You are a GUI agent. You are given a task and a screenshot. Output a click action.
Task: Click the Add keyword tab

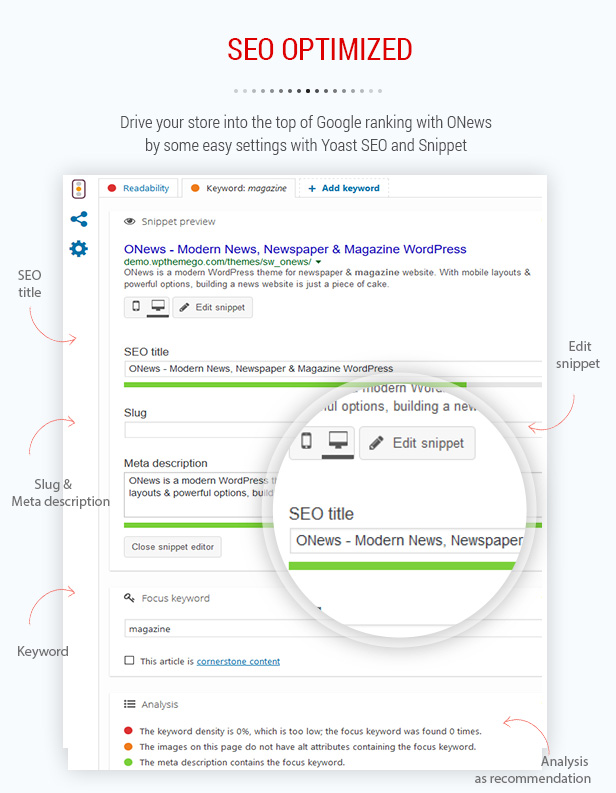(x=343, y=188)
